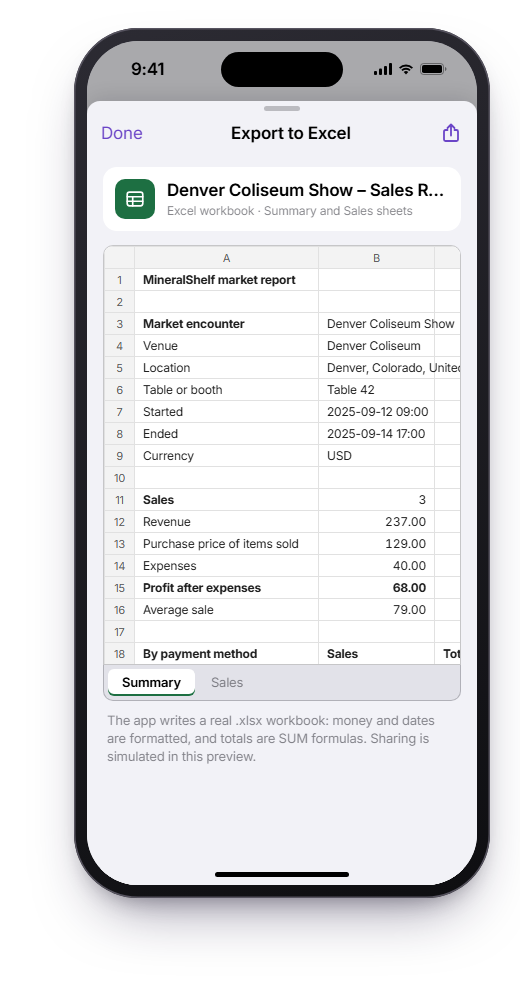Tap the 'Currency' label cell

pyautogui.click(x=227, y=456)
